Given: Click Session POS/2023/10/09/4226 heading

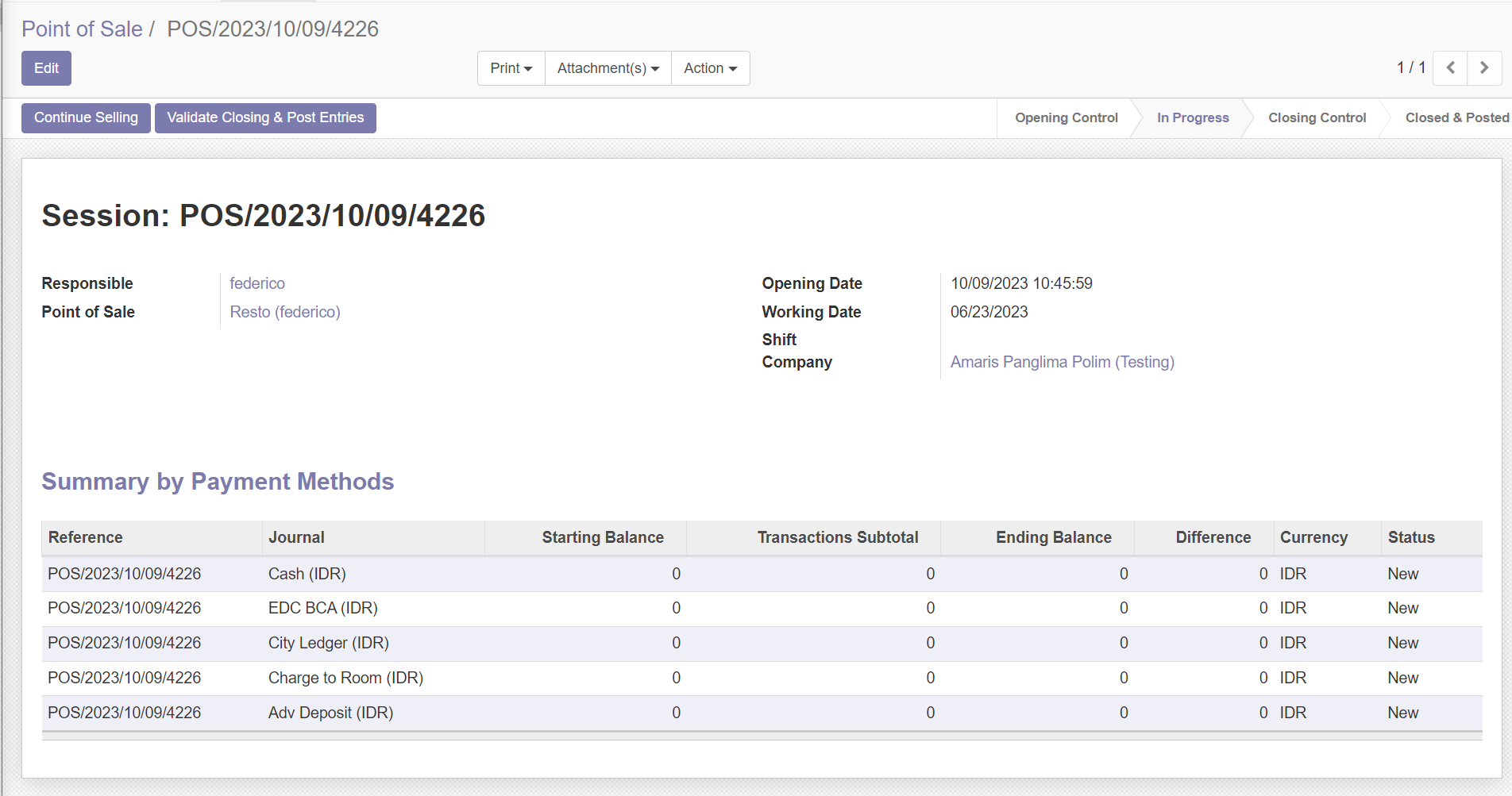Looking at the screenshot, I should 263,216.
